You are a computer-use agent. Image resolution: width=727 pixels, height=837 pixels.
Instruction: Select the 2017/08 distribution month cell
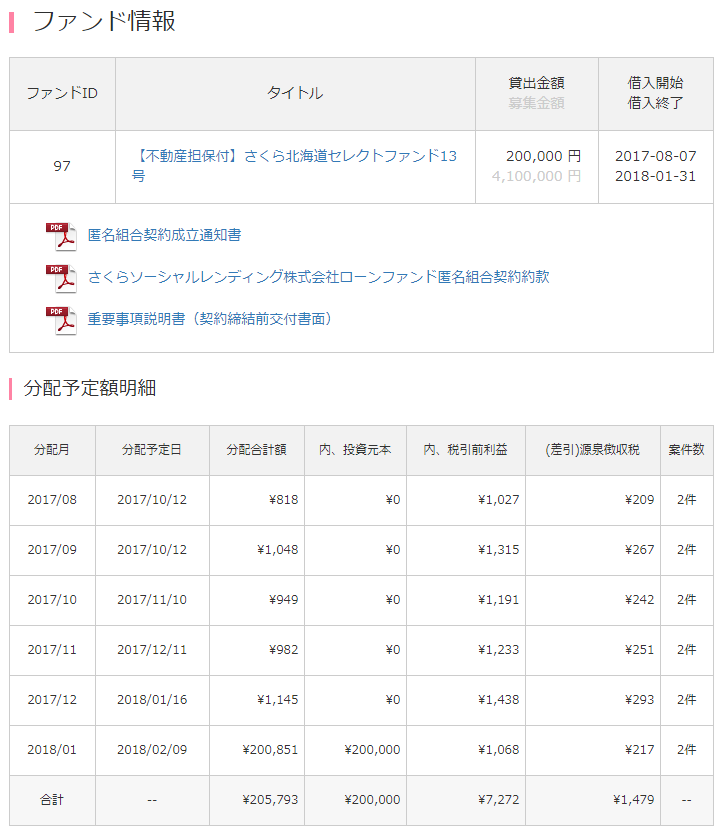coord(52,500)
